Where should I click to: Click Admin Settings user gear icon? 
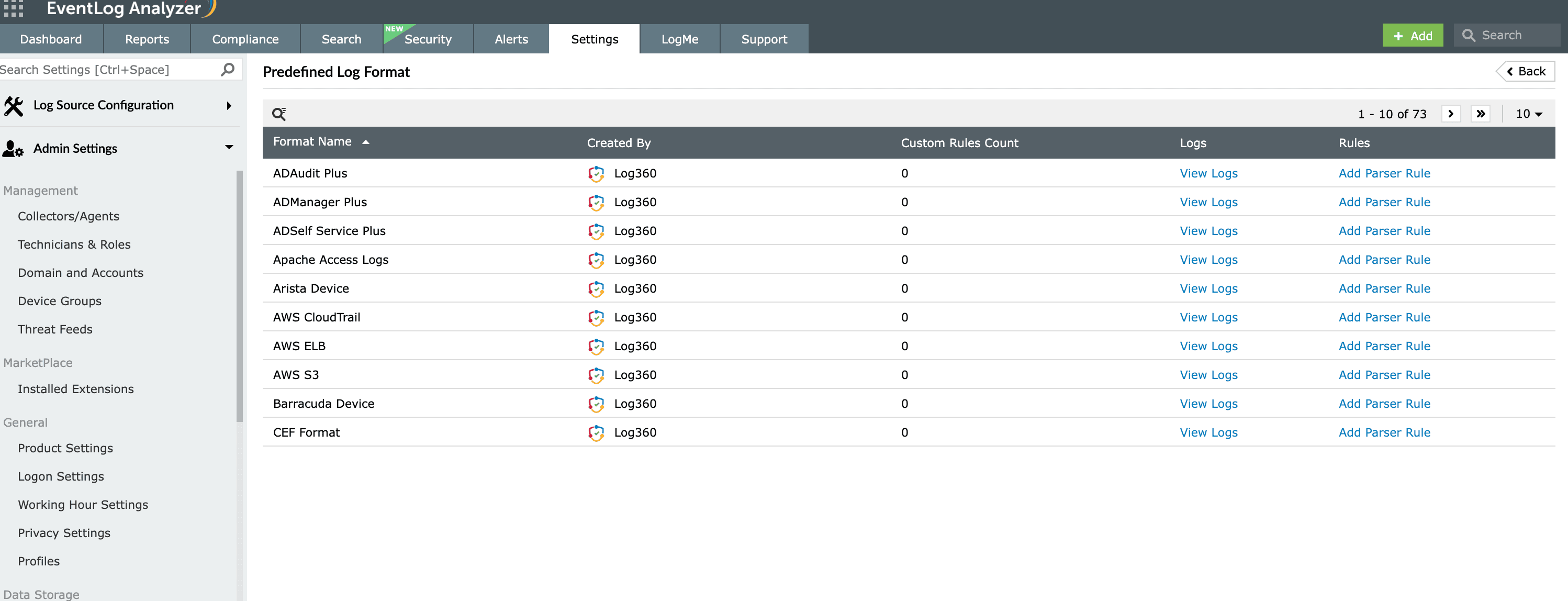click(x=13, y=149)
